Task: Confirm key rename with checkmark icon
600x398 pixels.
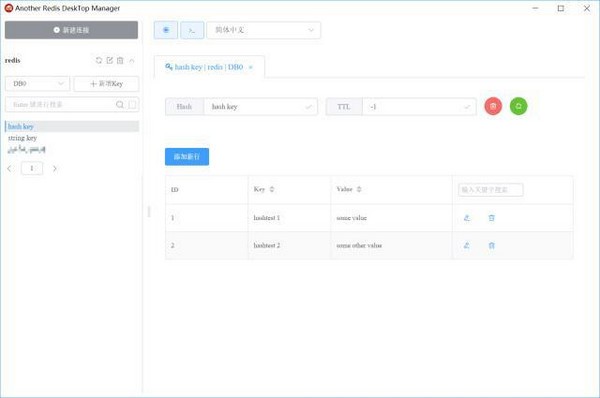Action: point(308,107)
